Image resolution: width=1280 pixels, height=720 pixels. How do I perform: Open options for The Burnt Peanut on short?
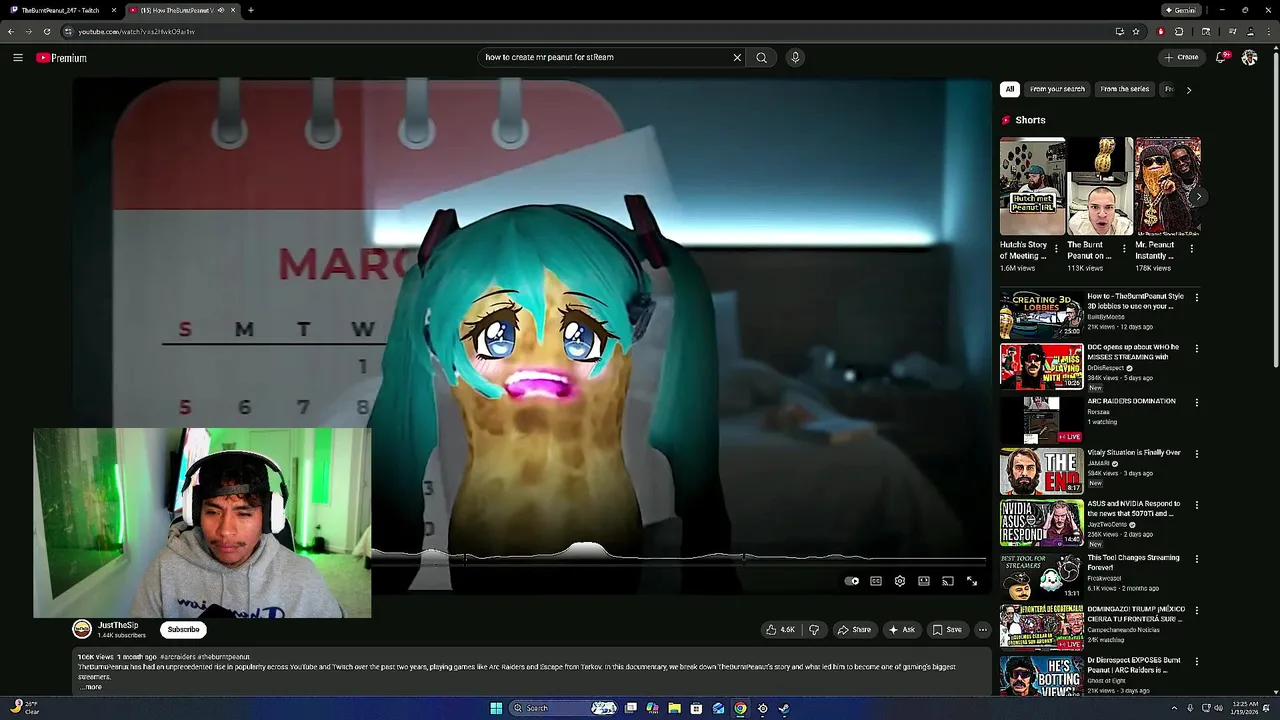coord(1123,249)
